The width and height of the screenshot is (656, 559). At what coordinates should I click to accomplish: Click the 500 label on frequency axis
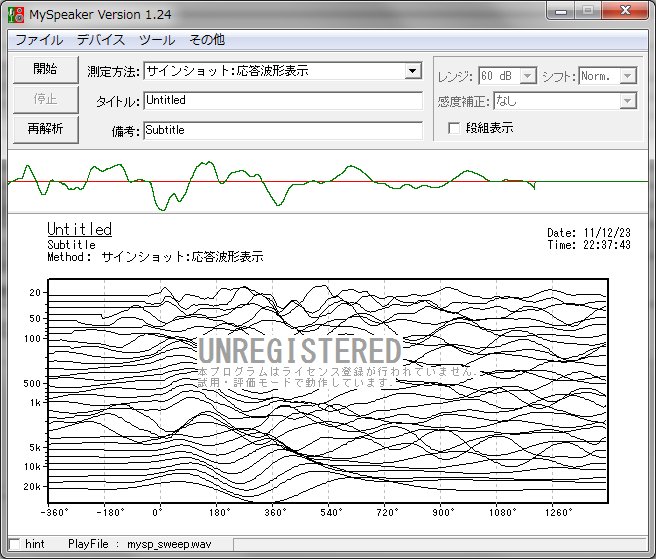pos(32,383)
